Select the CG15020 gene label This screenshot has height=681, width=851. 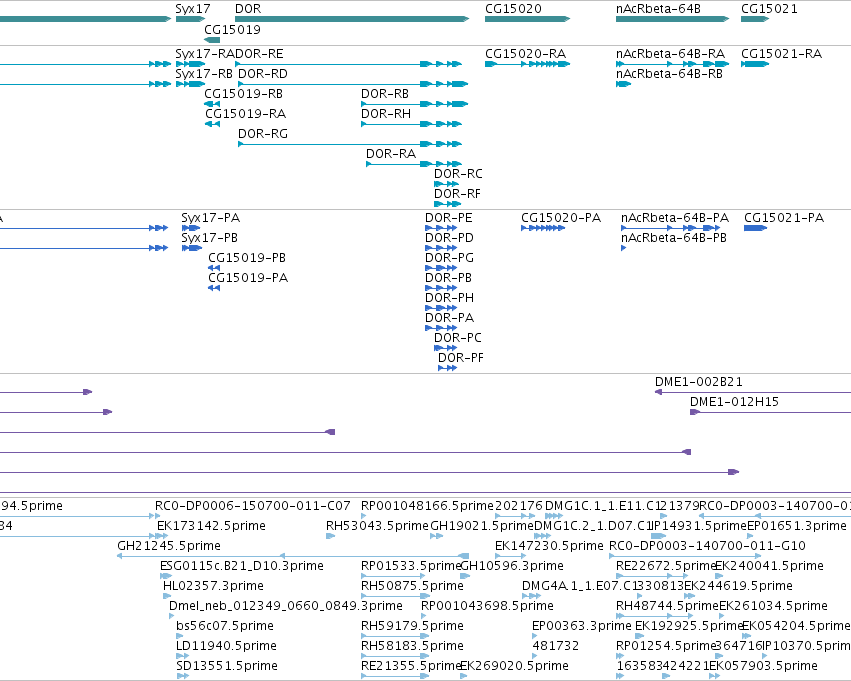tap(513, 9)
